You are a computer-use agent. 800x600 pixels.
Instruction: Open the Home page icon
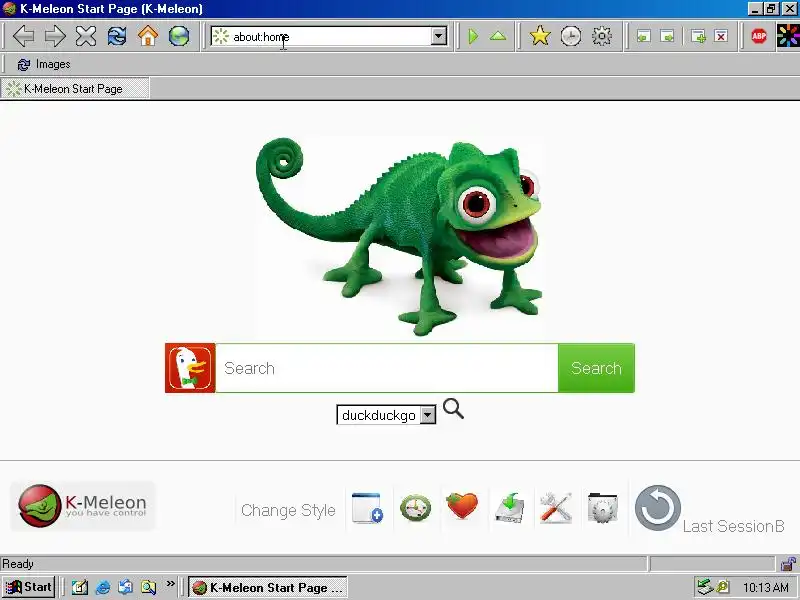point(148,36)
